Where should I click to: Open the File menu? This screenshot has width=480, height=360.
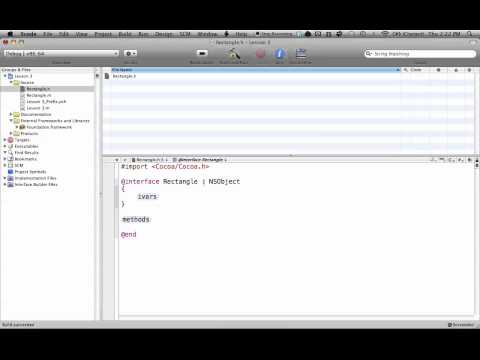(48, 34)
